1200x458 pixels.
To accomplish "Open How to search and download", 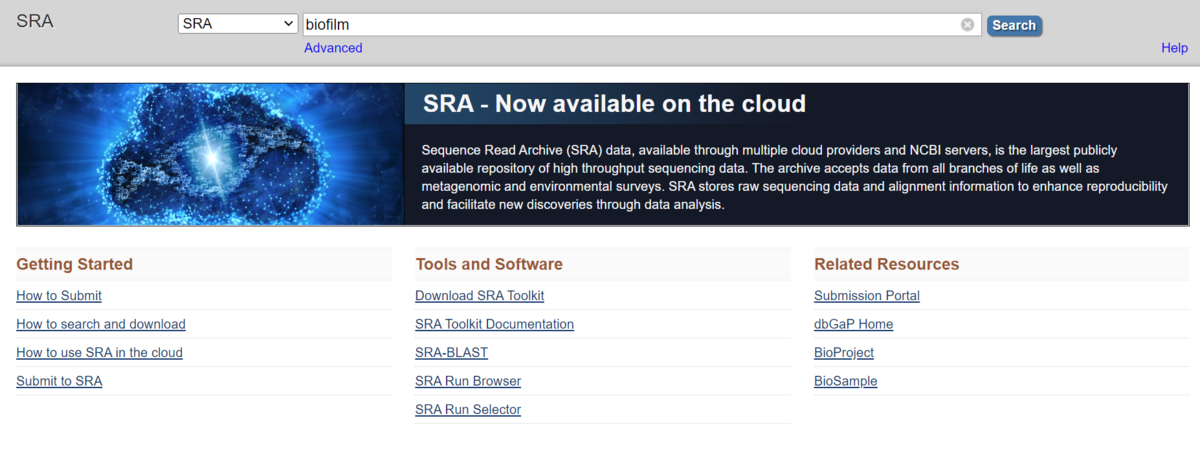I will (101, 324).
